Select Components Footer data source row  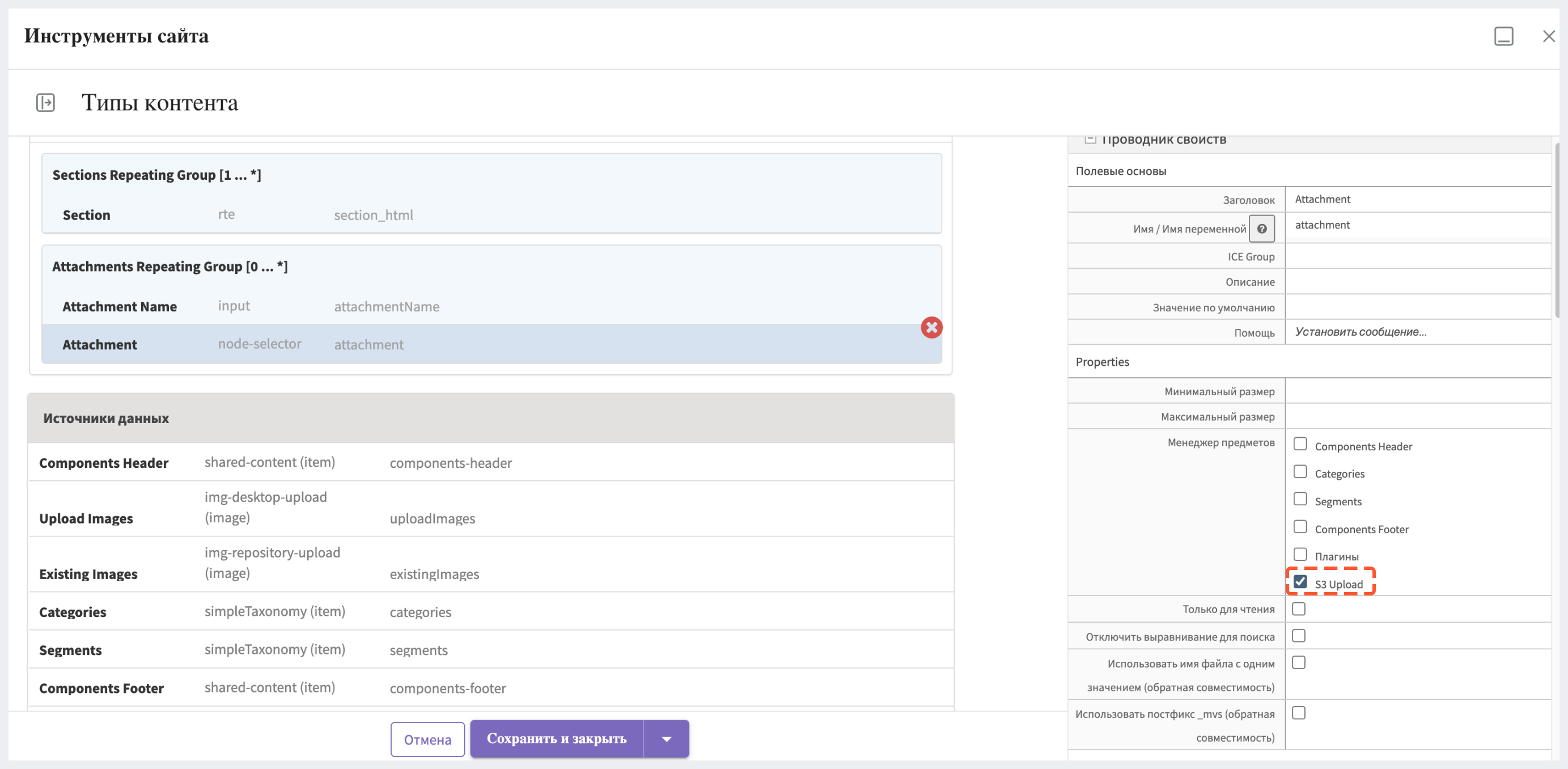click(490, 688)
